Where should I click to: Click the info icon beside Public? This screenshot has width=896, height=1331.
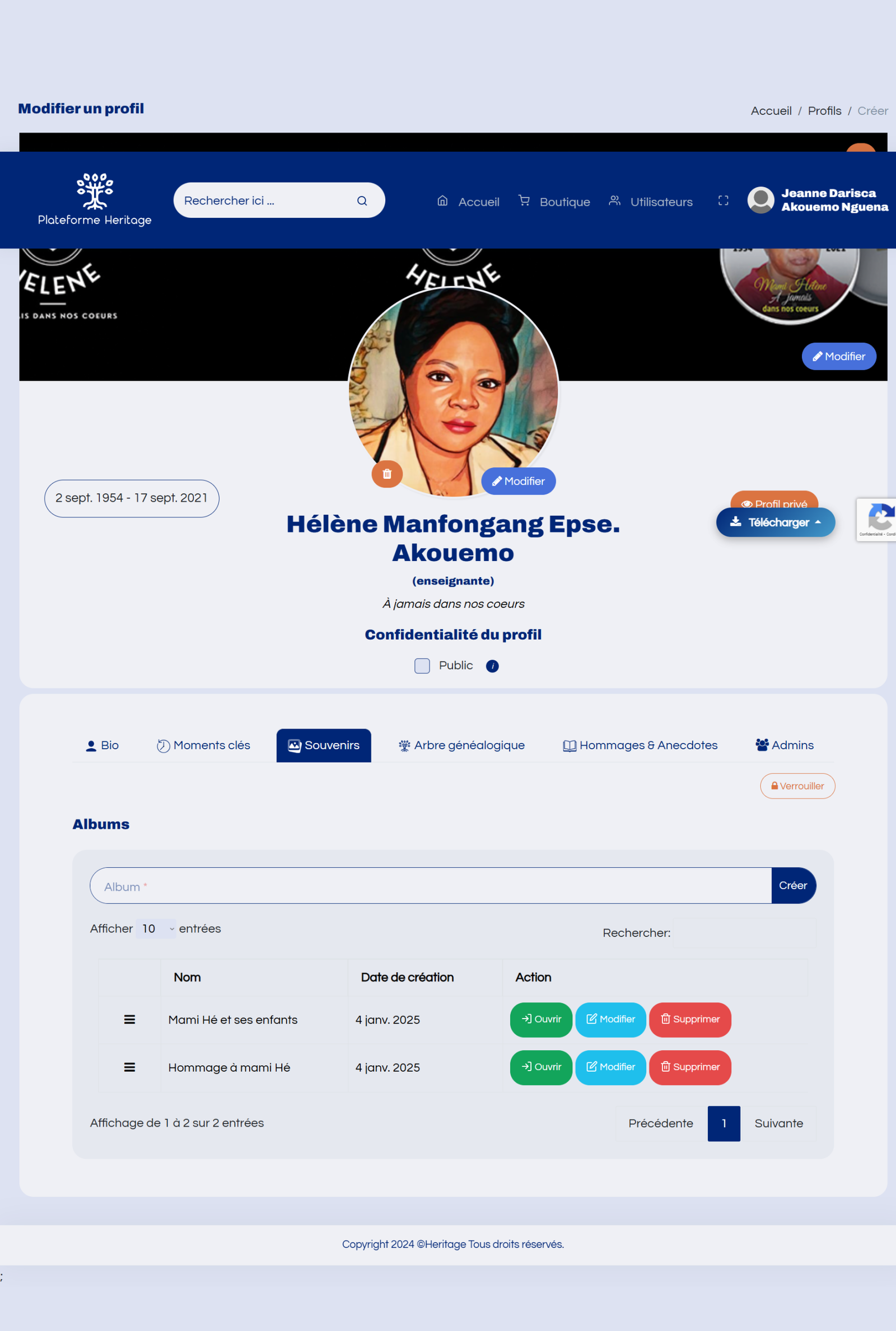tap(492, 666)
